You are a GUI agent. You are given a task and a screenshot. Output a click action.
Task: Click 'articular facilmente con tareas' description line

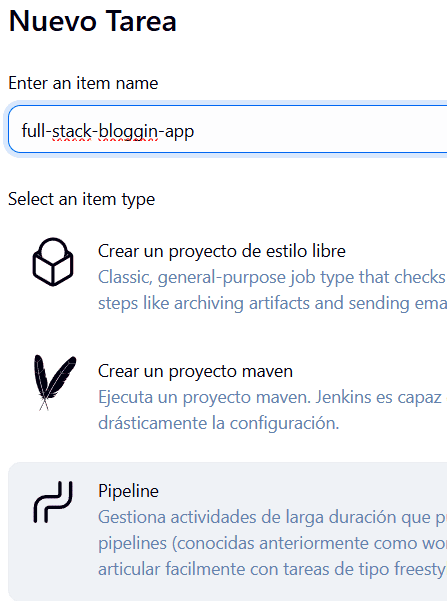pyautogui.click(x=272, y=569)
